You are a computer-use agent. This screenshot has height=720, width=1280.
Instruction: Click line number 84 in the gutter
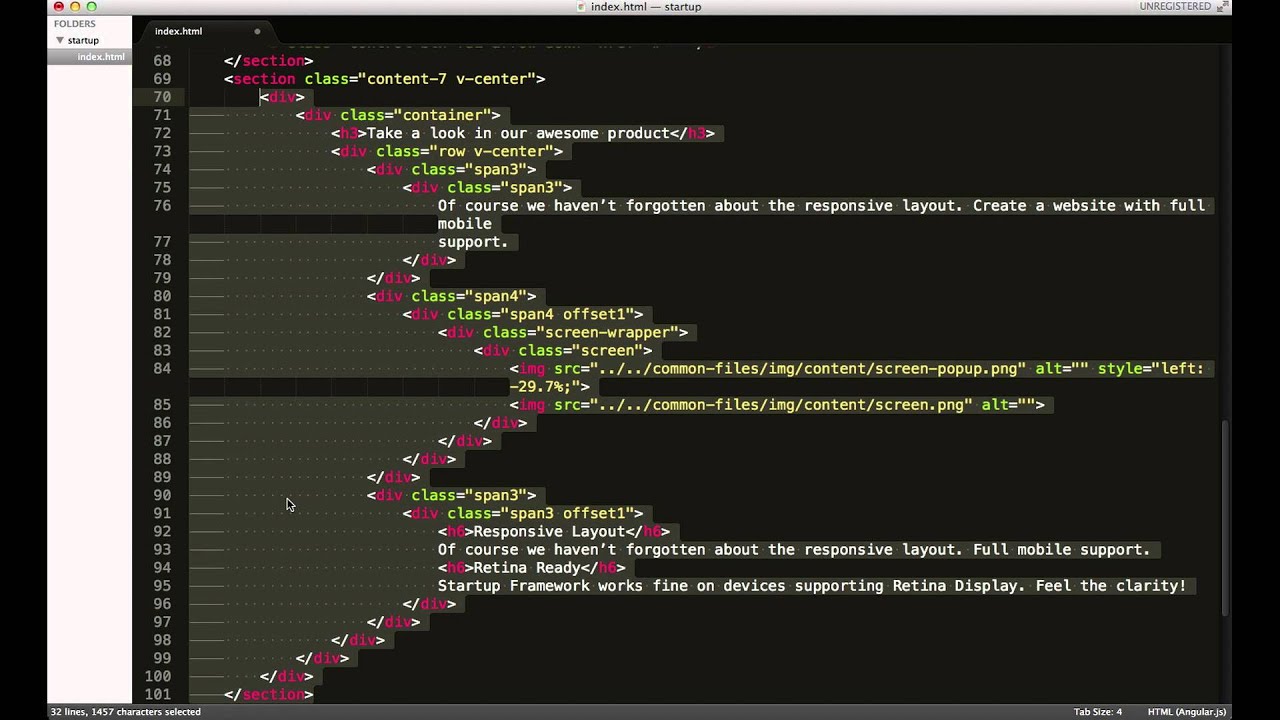[x=162, y=369]
